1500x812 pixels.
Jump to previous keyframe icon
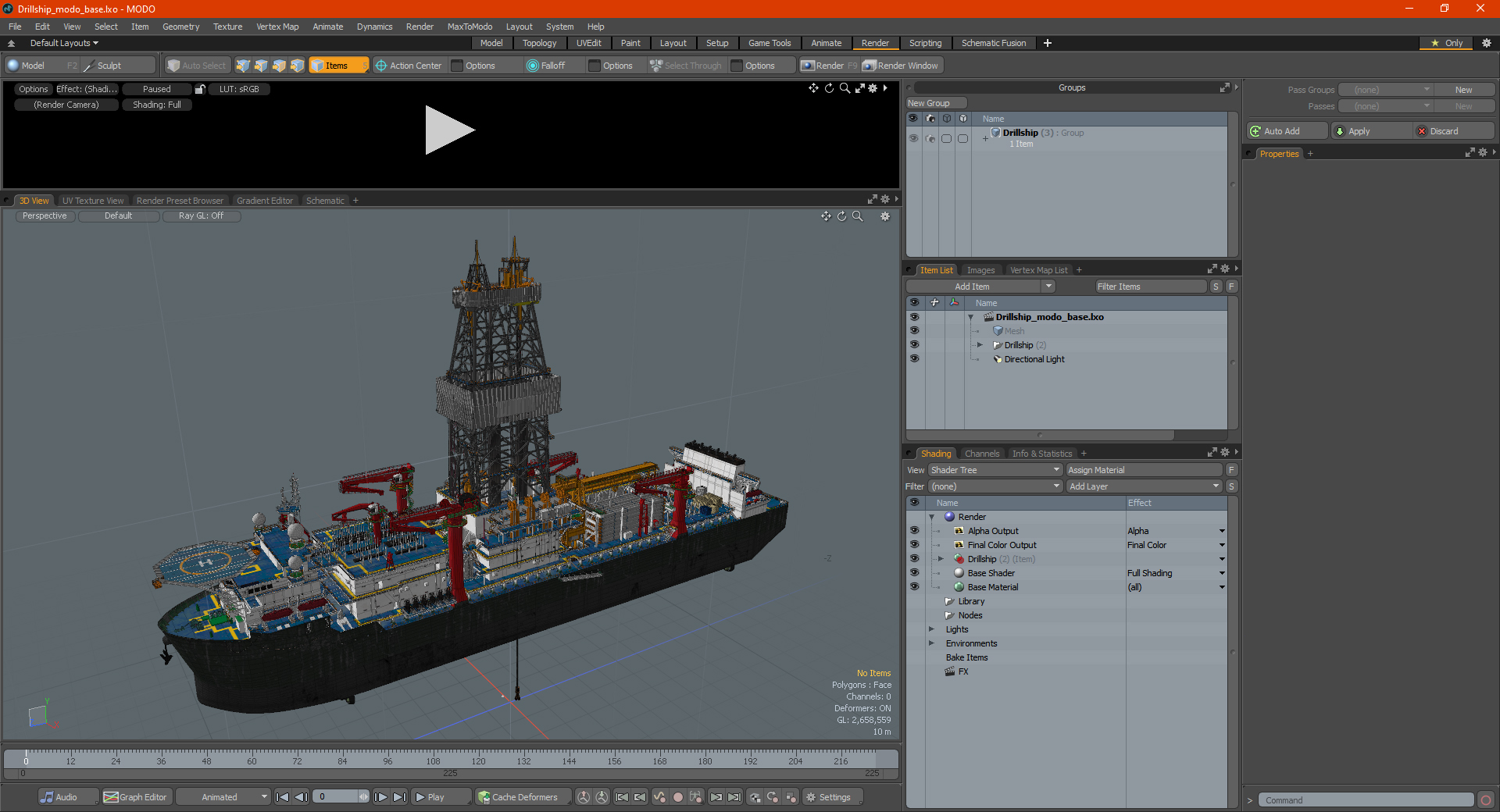click(x=641, y=797)
